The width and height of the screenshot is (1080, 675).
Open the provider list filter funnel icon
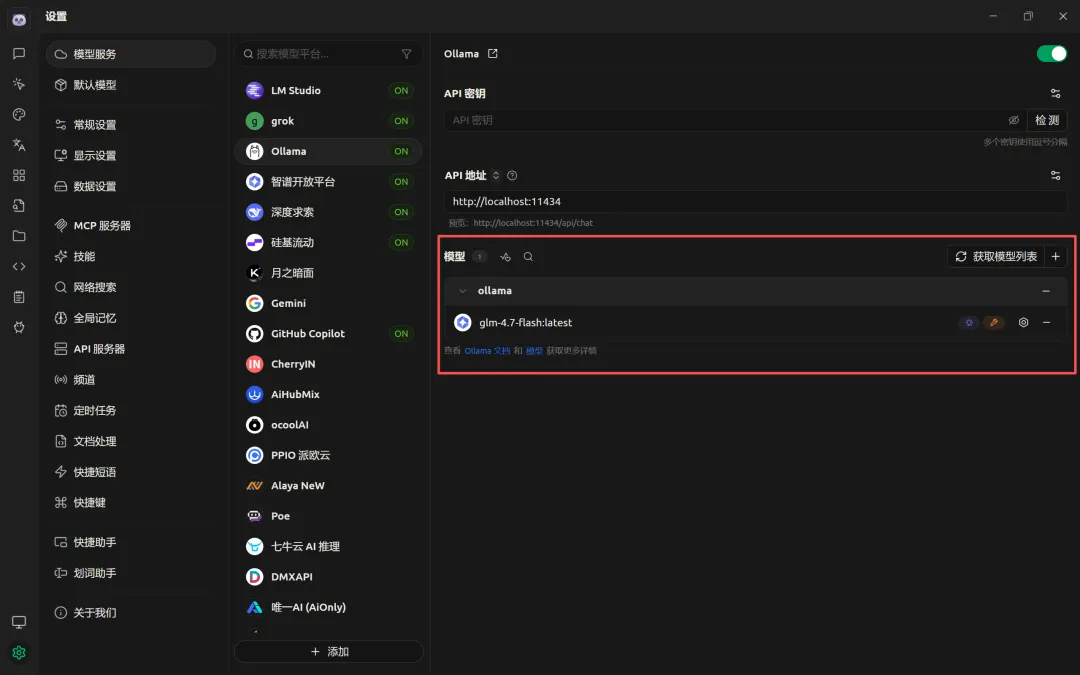pos(406,54)
